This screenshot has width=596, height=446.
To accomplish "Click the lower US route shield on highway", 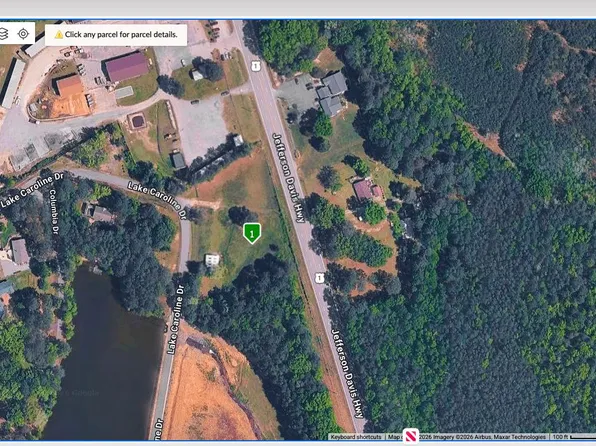I will [x=320, y=278].
